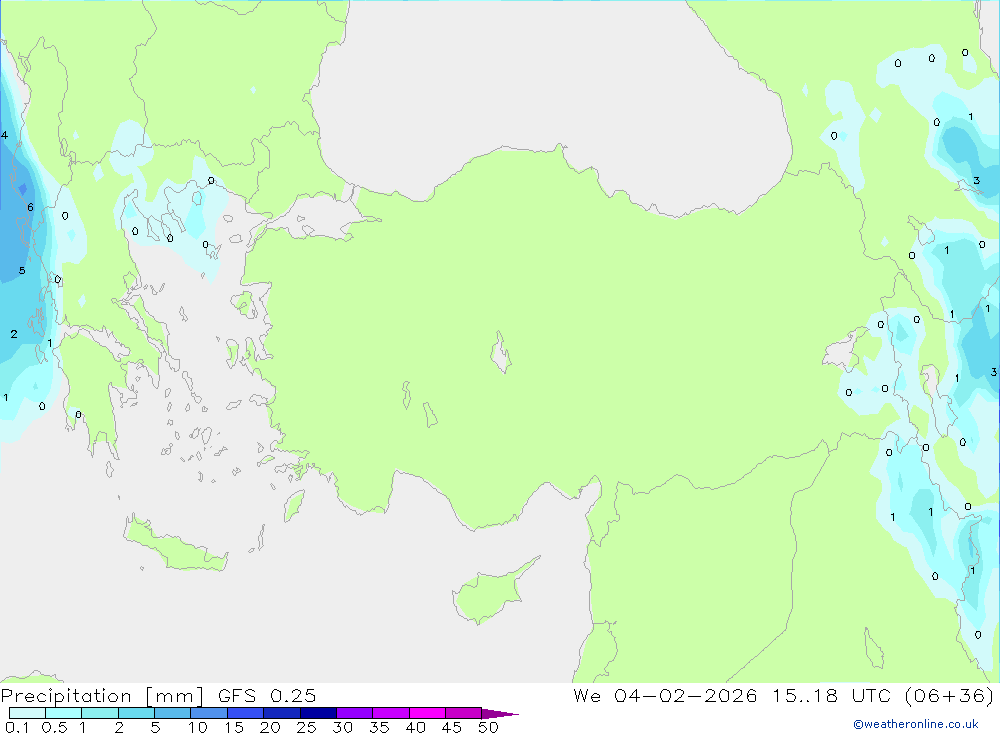
Task: Click the 30–35 mm violet legend swatch
Action: (355, 713)
